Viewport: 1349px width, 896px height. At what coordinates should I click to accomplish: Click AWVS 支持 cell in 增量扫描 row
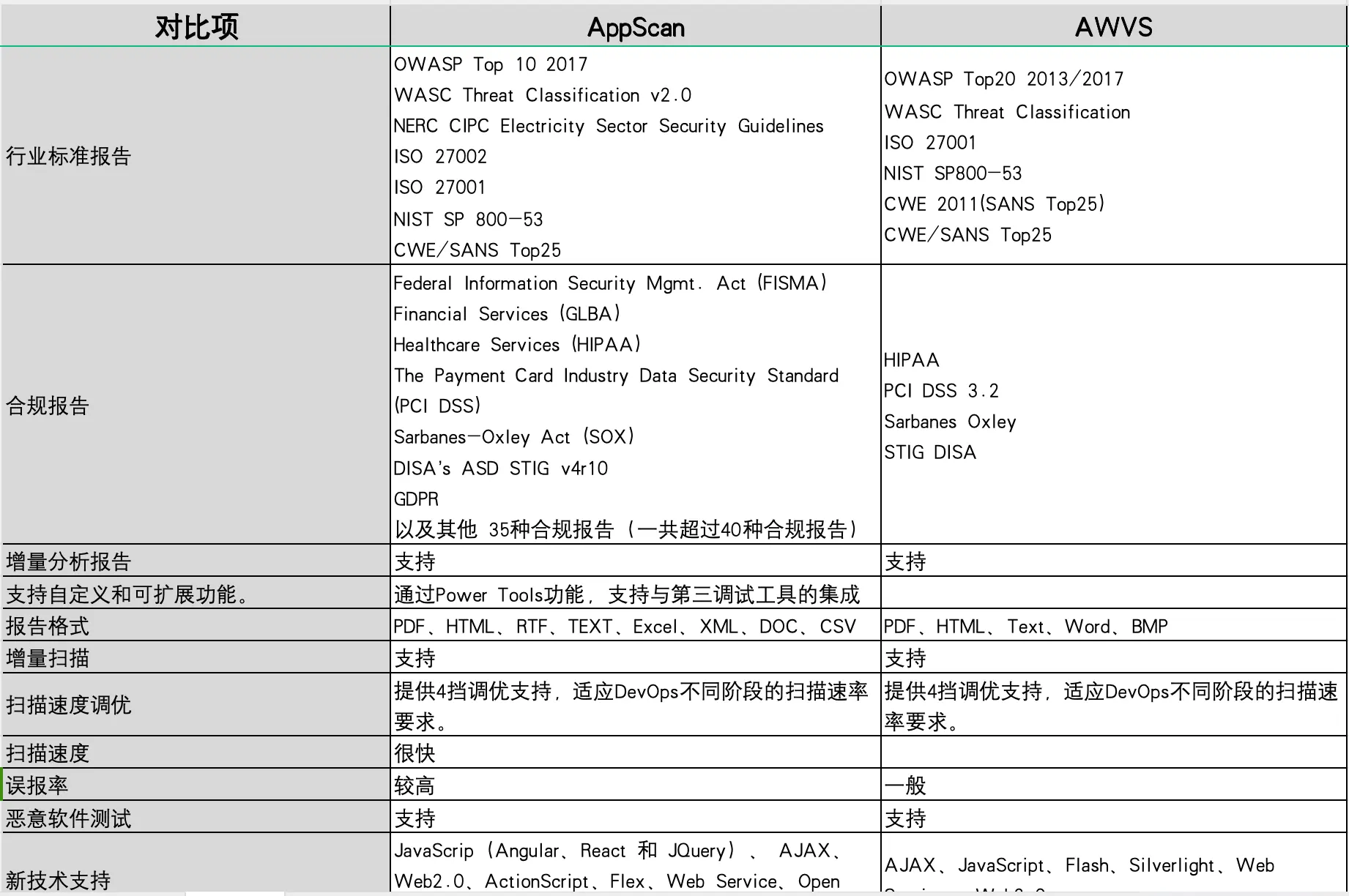1114,658
